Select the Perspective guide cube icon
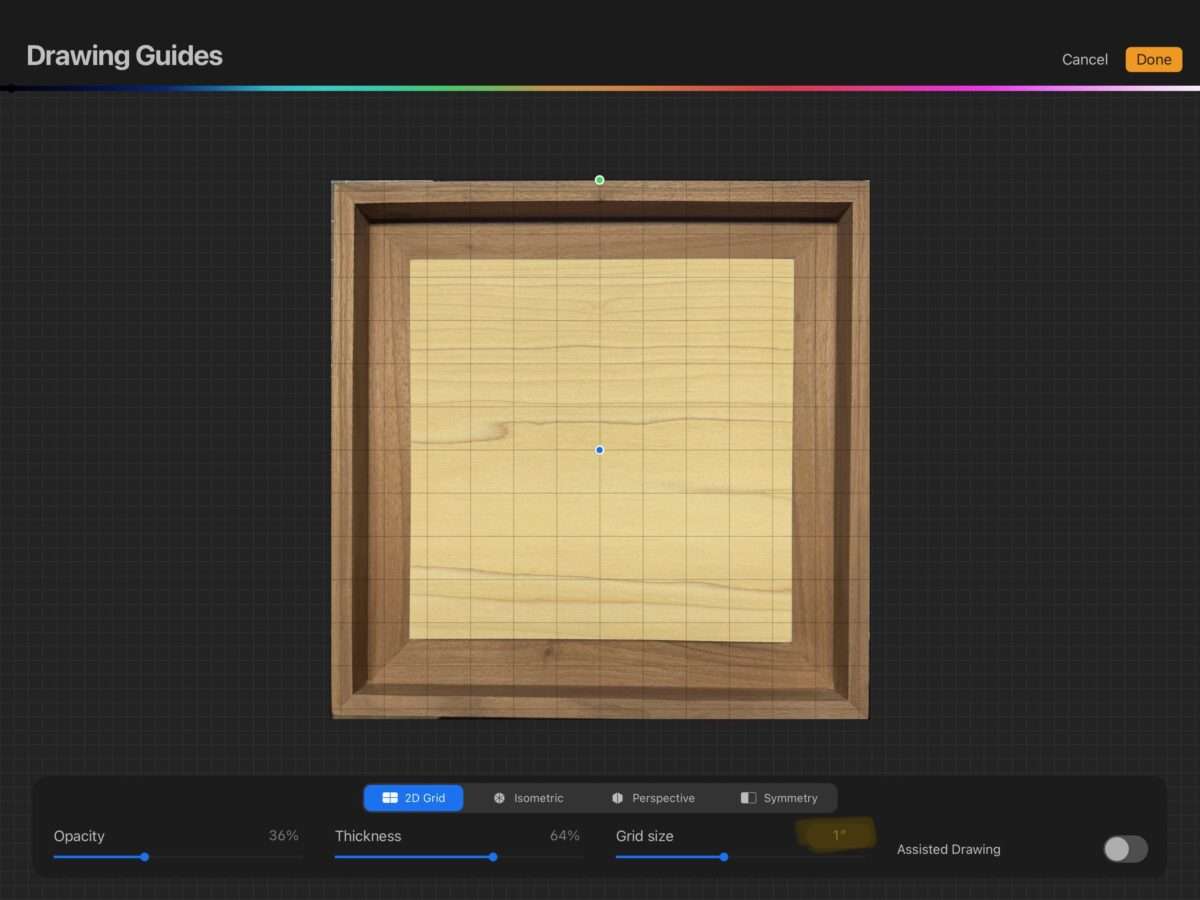This screenshot has height=900, width=1200. click(617, 798)
